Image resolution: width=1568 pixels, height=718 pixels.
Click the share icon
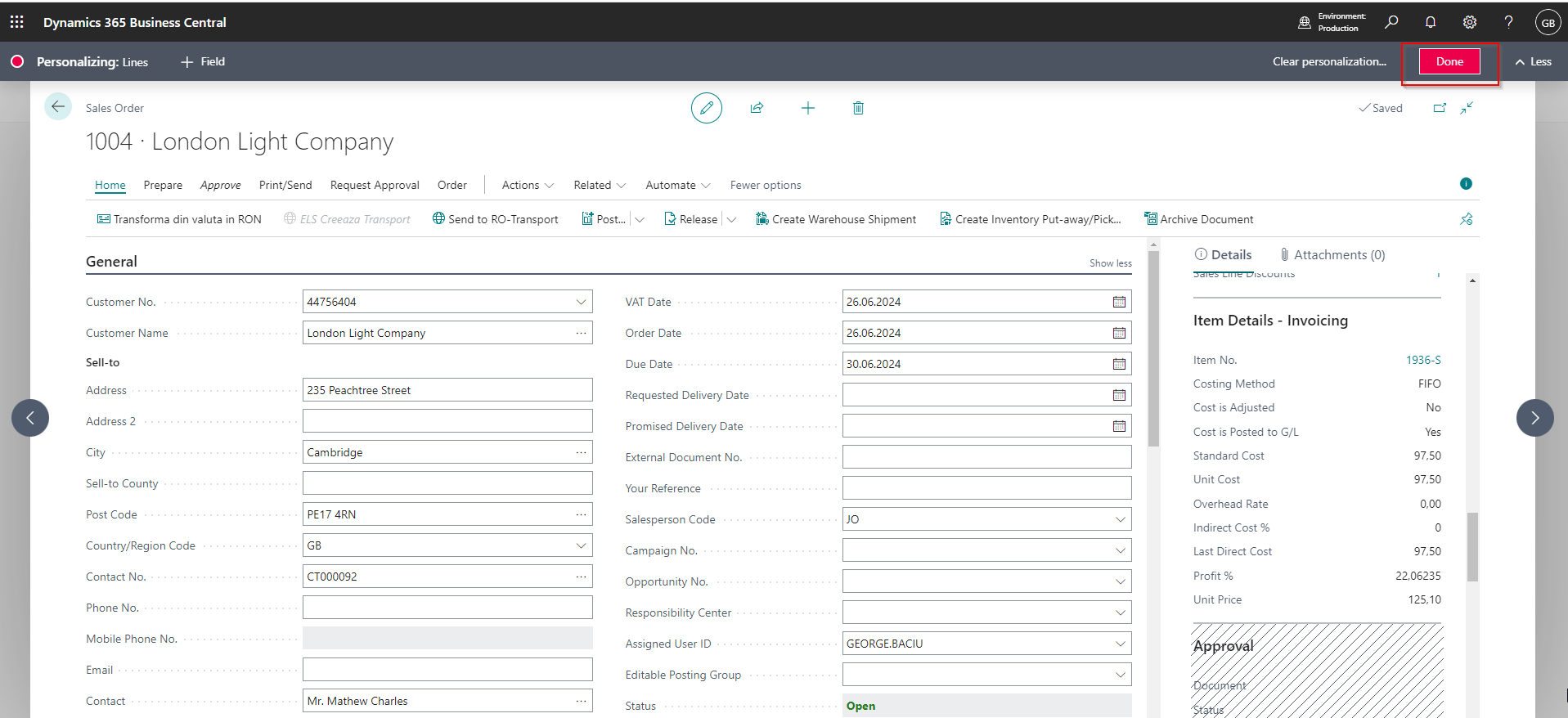(x=757, y=108)
